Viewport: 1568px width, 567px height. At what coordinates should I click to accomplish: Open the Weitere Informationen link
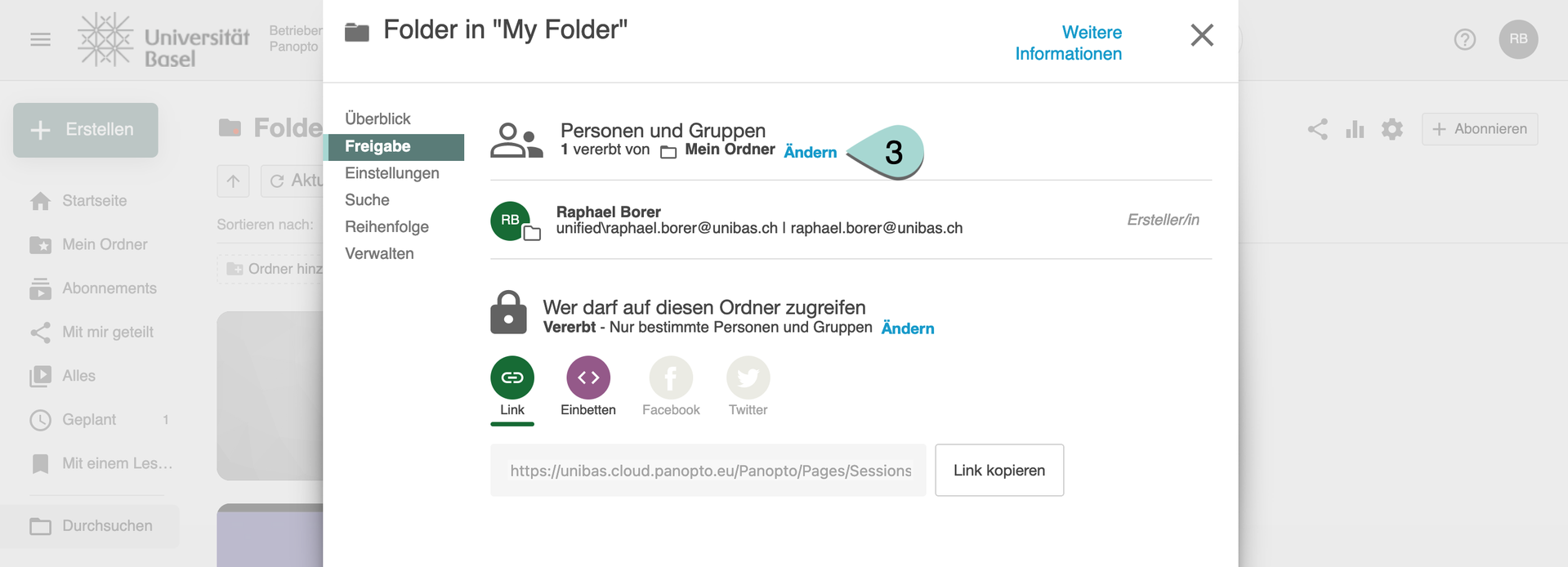click(x=1068, y=43)
